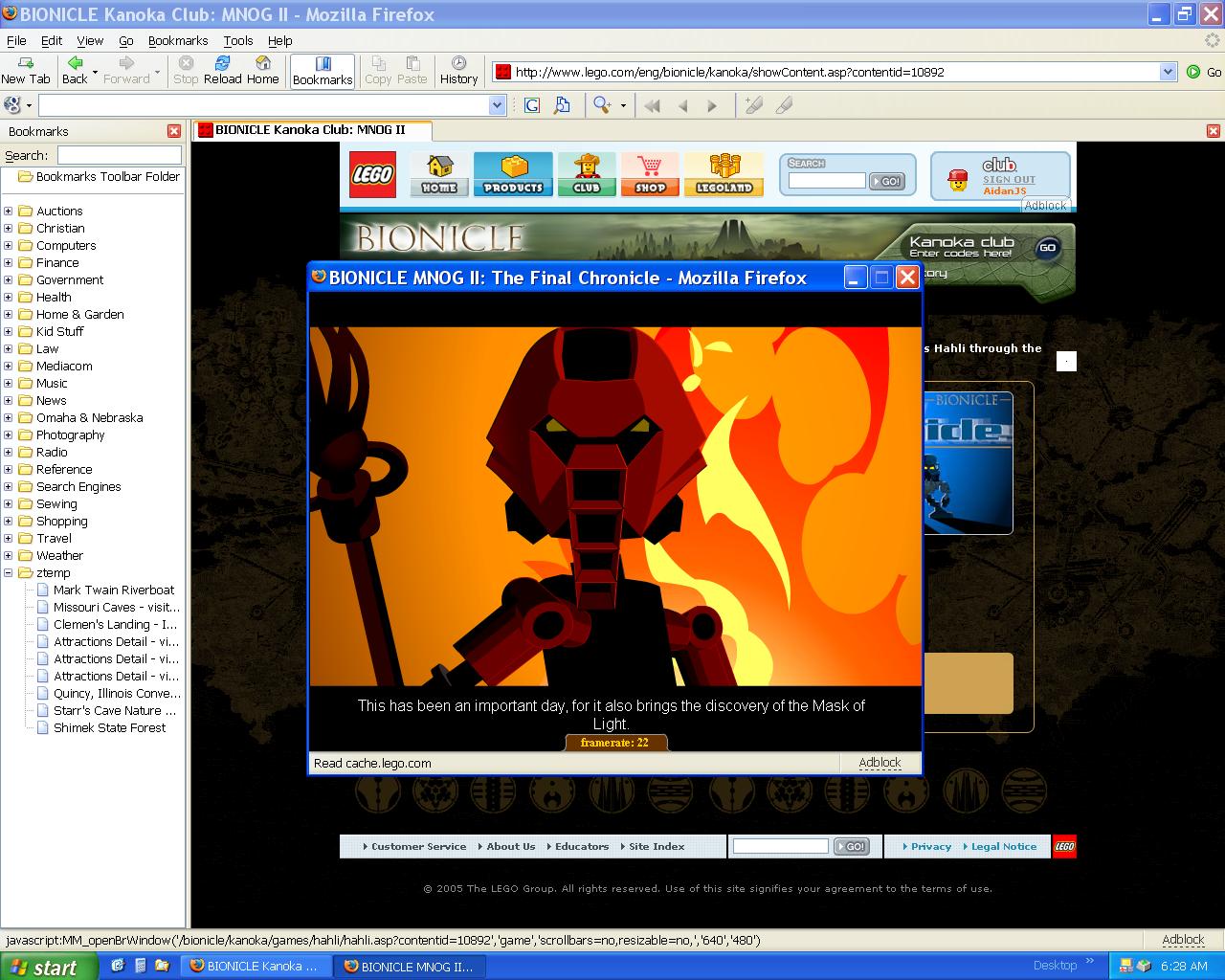Screen dimensions: 1225x980
Task: Toggle the Bookmarks sidebar toolbar button
Action: click(323, 71)
